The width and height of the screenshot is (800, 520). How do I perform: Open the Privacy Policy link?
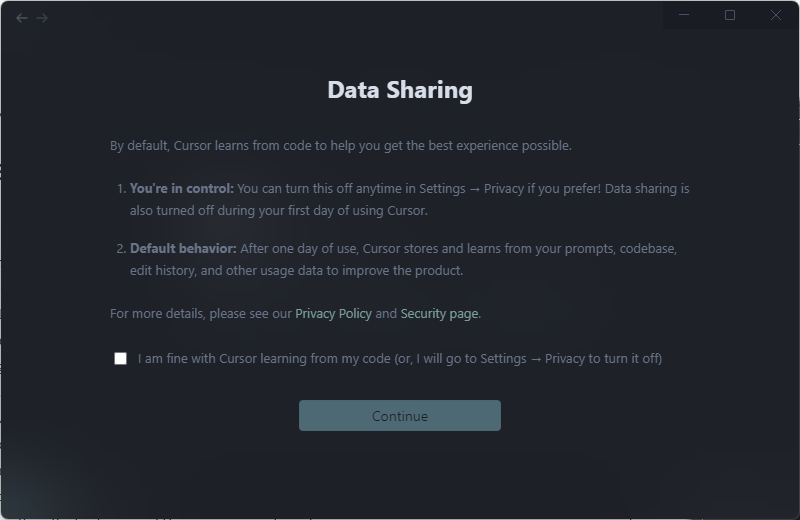coord(333,313)
